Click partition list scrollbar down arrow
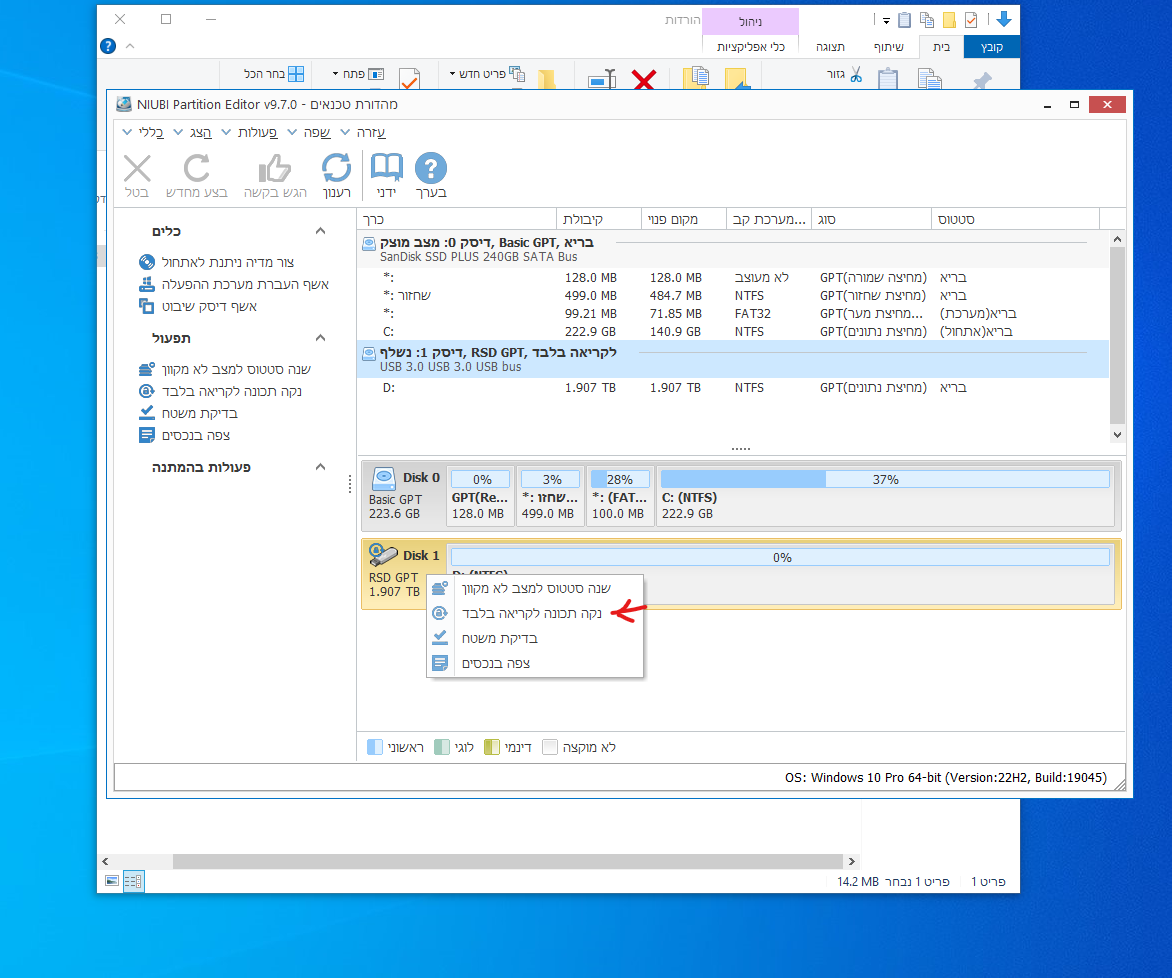Image resolution: width=1172 pixels, height=978 pixels. click(1117, 434)
